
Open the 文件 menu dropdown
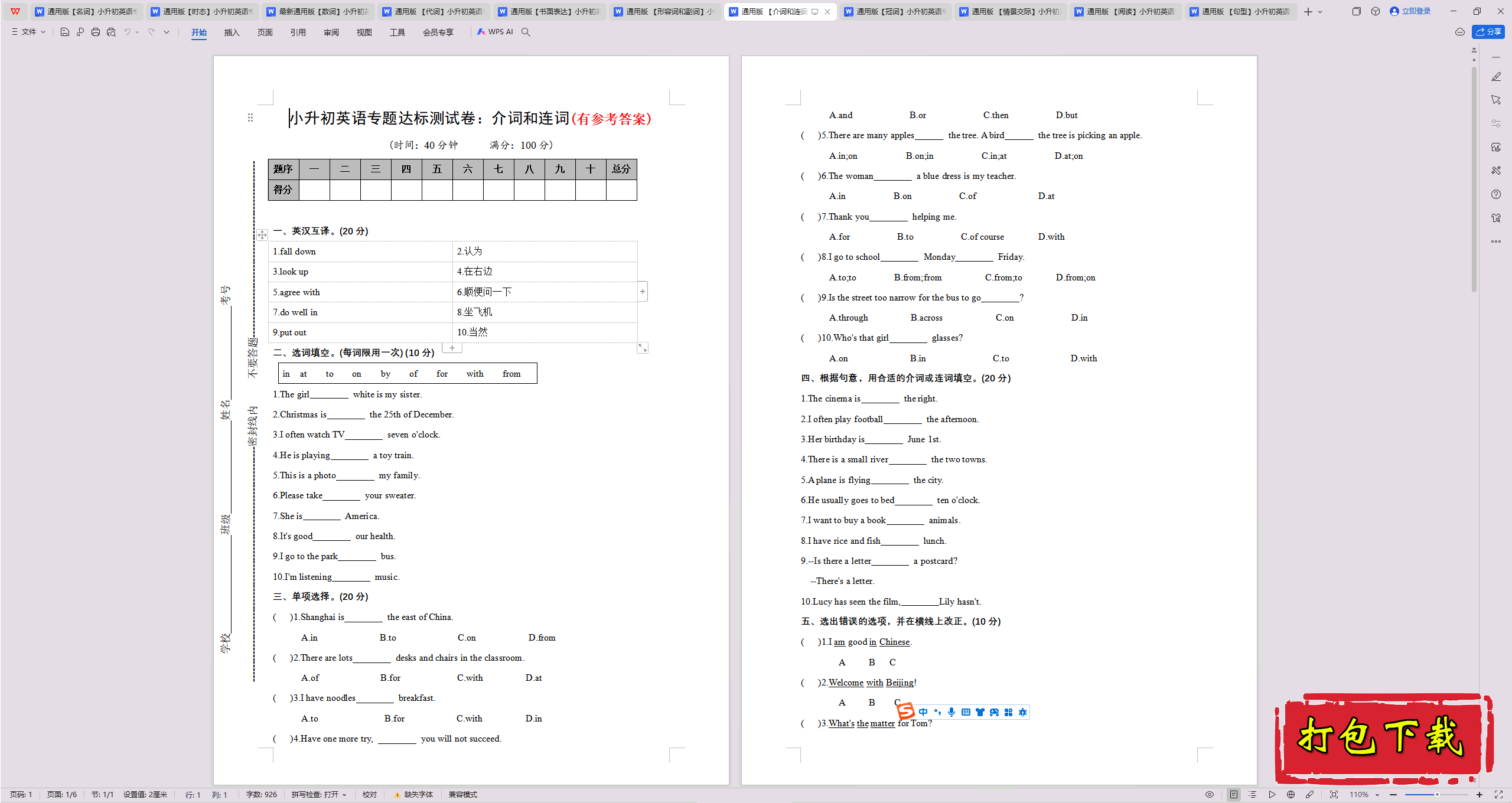tap(28, 32)
